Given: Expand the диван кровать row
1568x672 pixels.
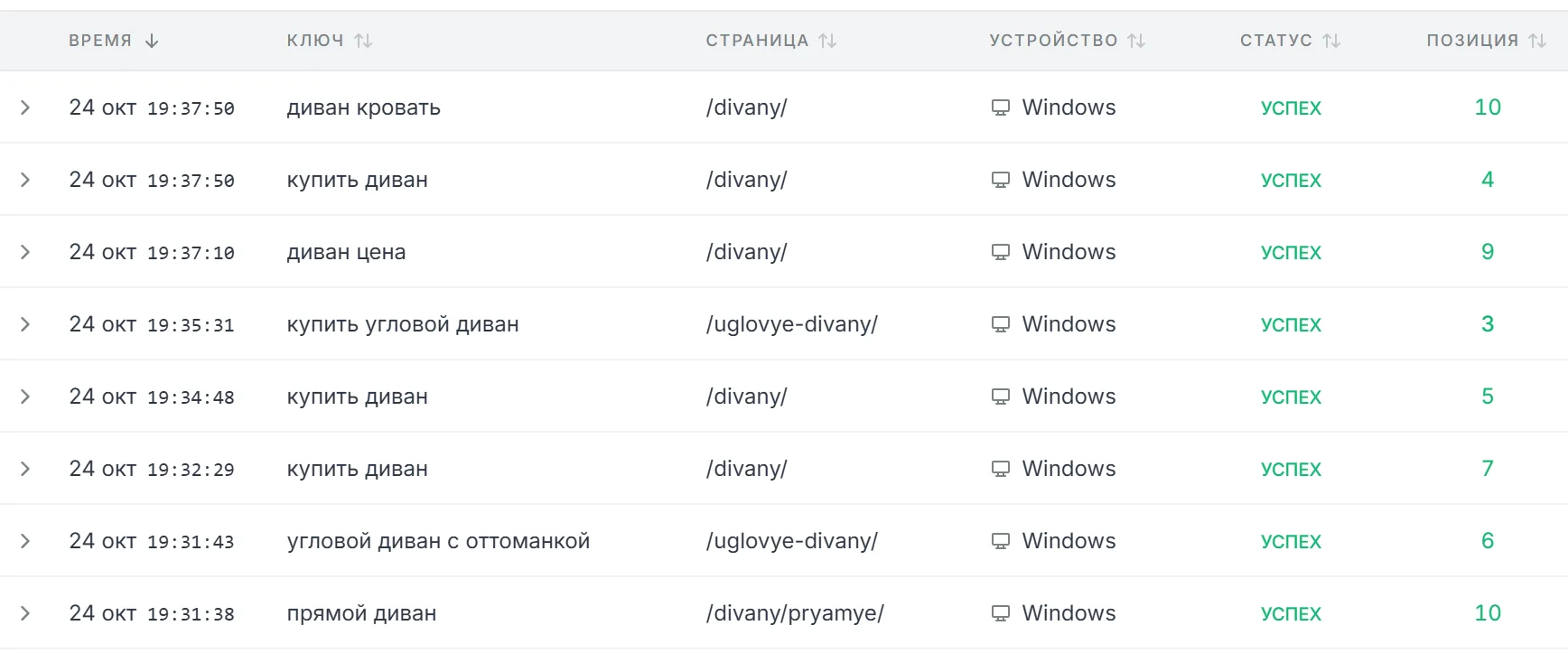Looking at the screenshot, I should point(25,107).
